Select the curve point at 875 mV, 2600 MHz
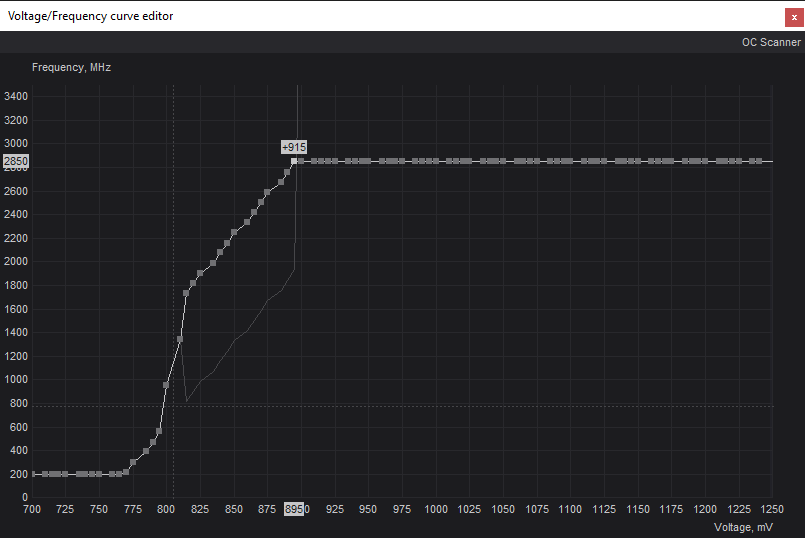The width and height of the screenshot is (805, 538). [x=267, y=193]
